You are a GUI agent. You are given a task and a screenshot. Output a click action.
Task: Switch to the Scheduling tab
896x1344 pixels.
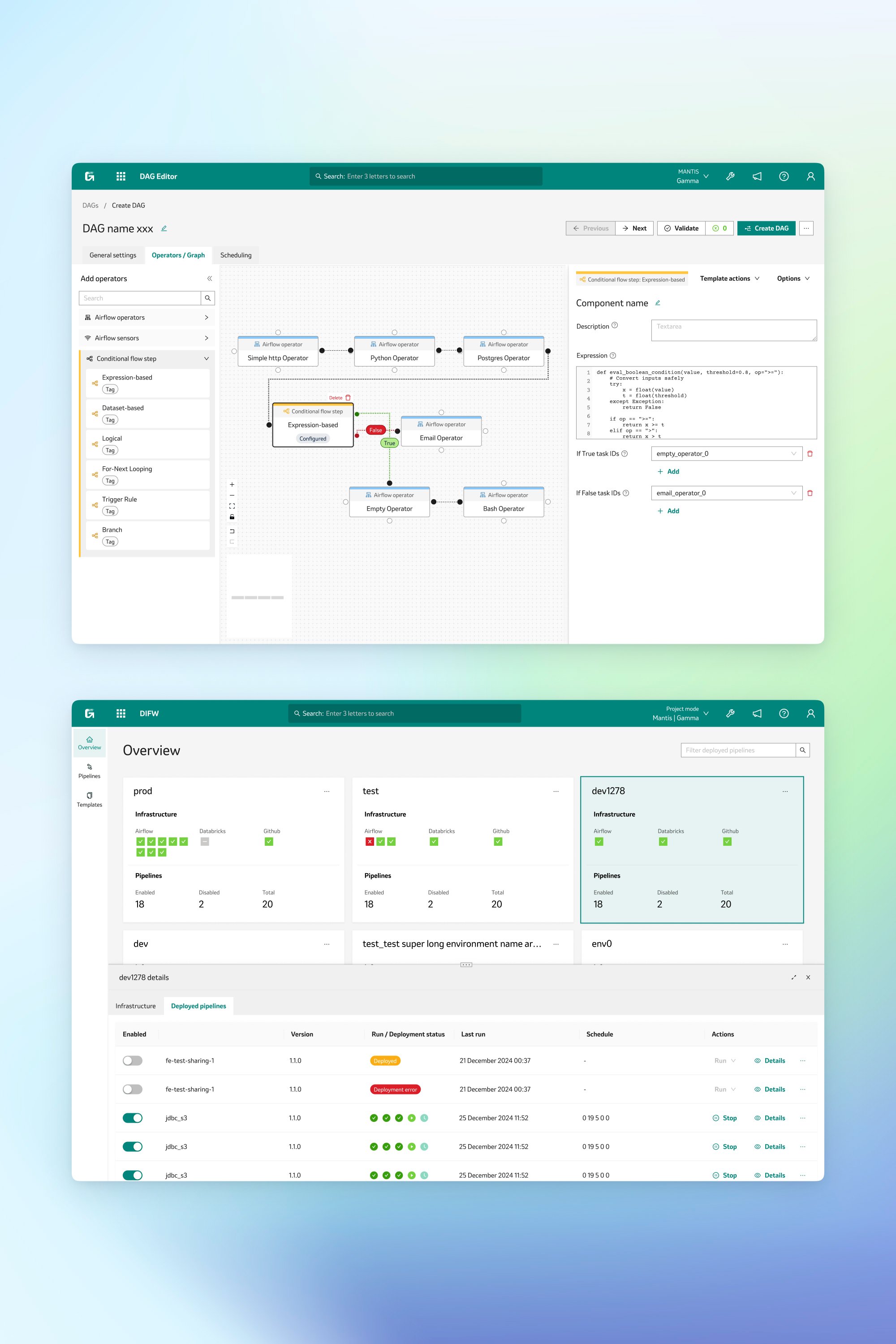pyautogui.click(x=236, y=255)
